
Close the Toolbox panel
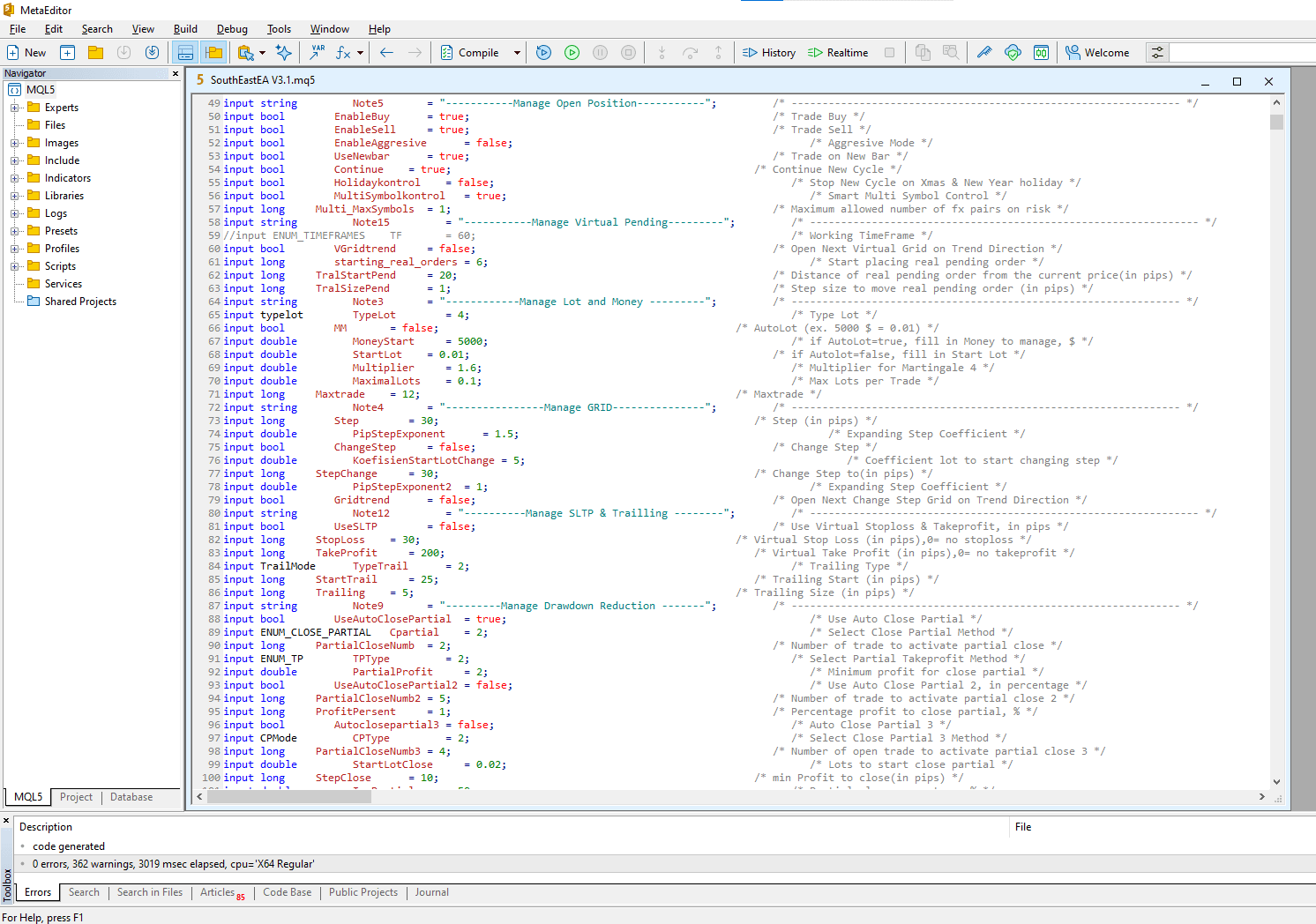tap(6, 821)
